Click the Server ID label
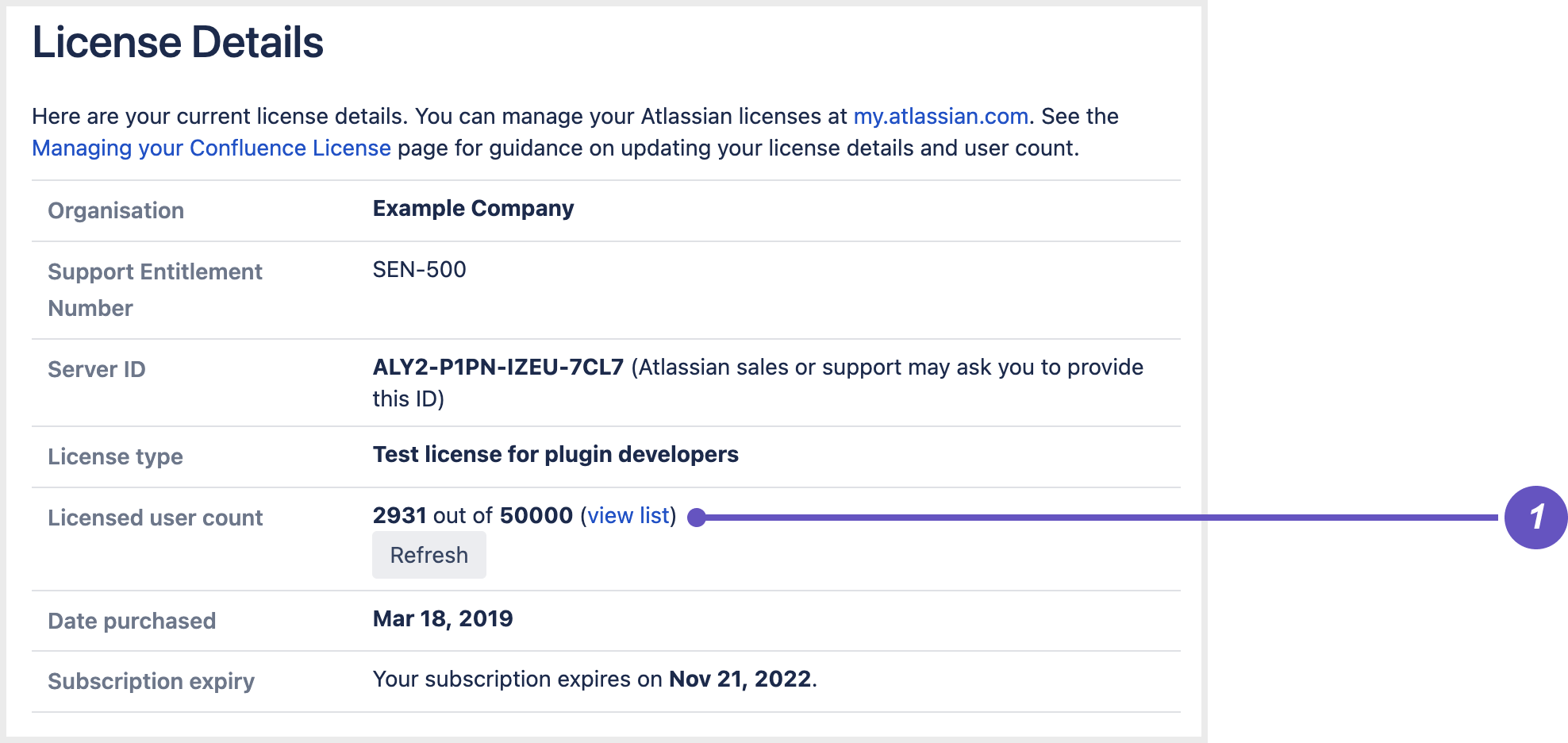The height and width of the screenshot is (743, 1568). (x=96, y=369)
